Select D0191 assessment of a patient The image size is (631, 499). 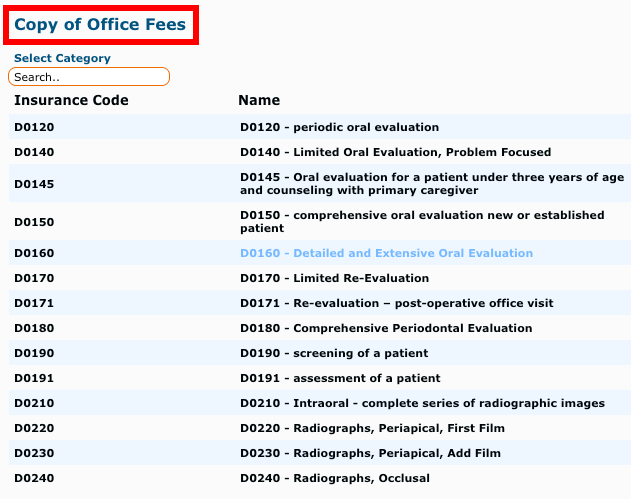point(340,377)
